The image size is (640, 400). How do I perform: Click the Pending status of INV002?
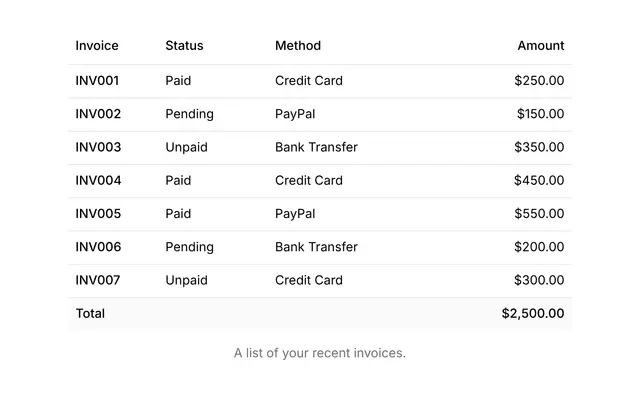189,114
